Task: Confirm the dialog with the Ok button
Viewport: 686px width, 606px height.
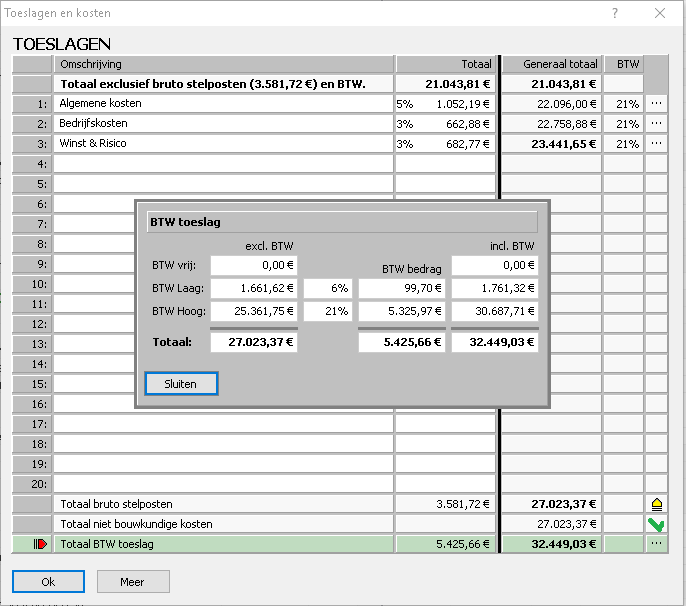Action: [x=48, y=581]
